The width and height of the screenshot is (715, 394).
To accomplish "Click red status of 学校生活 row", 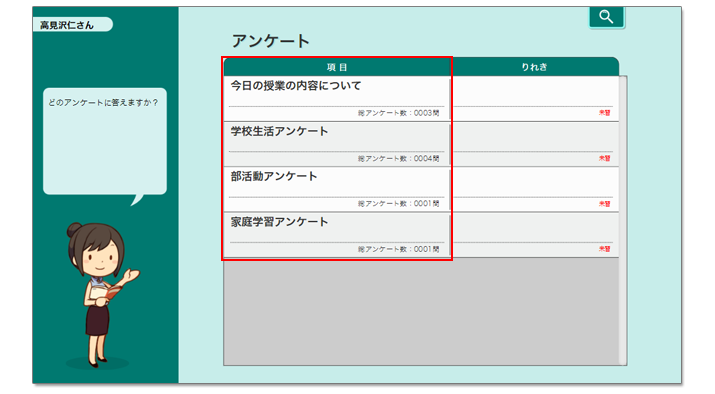I will pyautogui.click(x=605, y=158).
